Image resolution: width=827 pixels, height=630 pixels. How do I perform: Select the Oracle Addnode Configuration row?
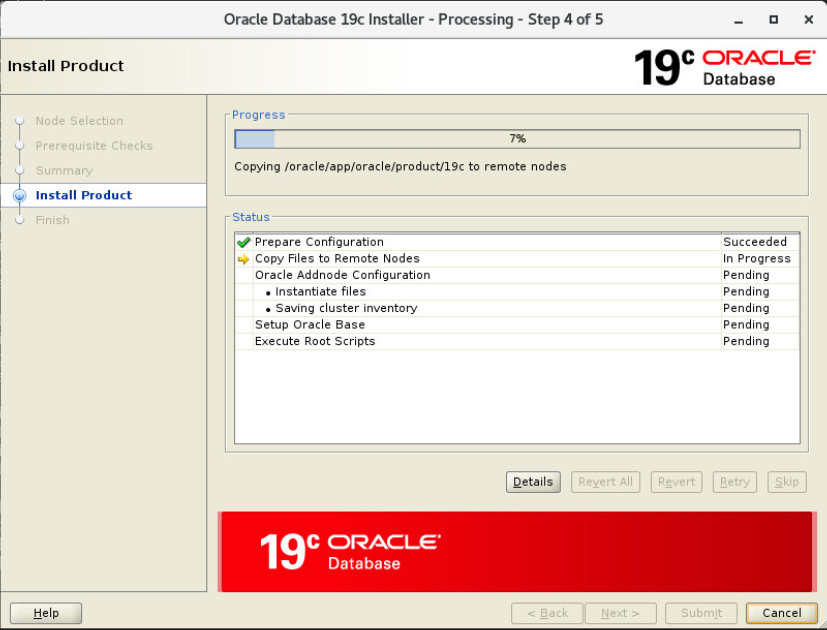click(517, 275)
